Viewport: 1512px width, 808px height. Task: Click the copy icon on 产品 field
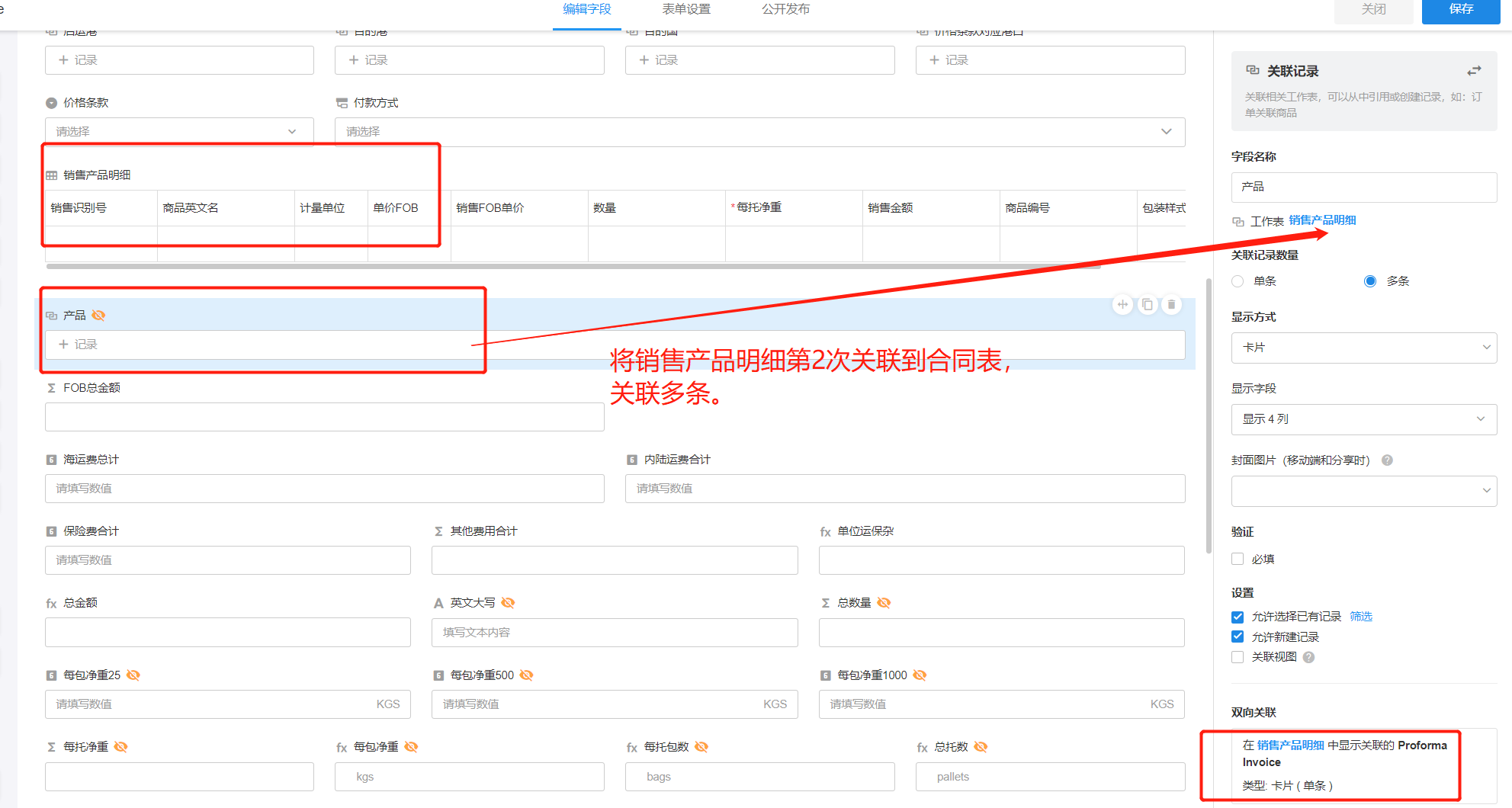[x=1147, y=305]
